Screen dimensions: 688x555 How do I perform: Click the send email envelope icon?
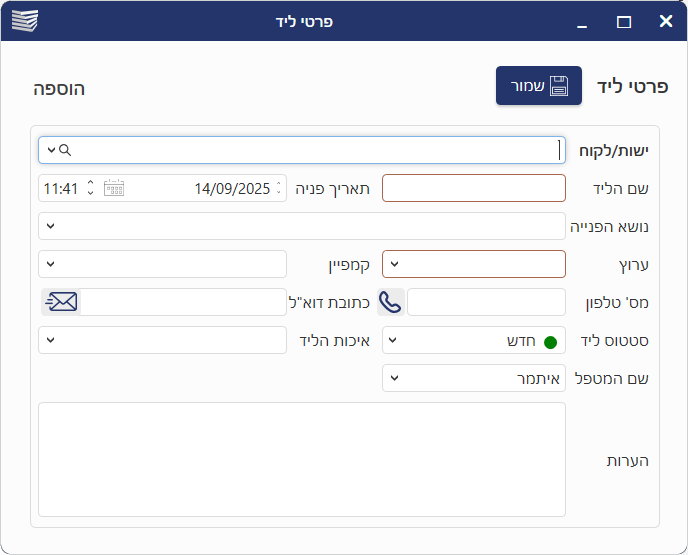[x=61, y=302]
